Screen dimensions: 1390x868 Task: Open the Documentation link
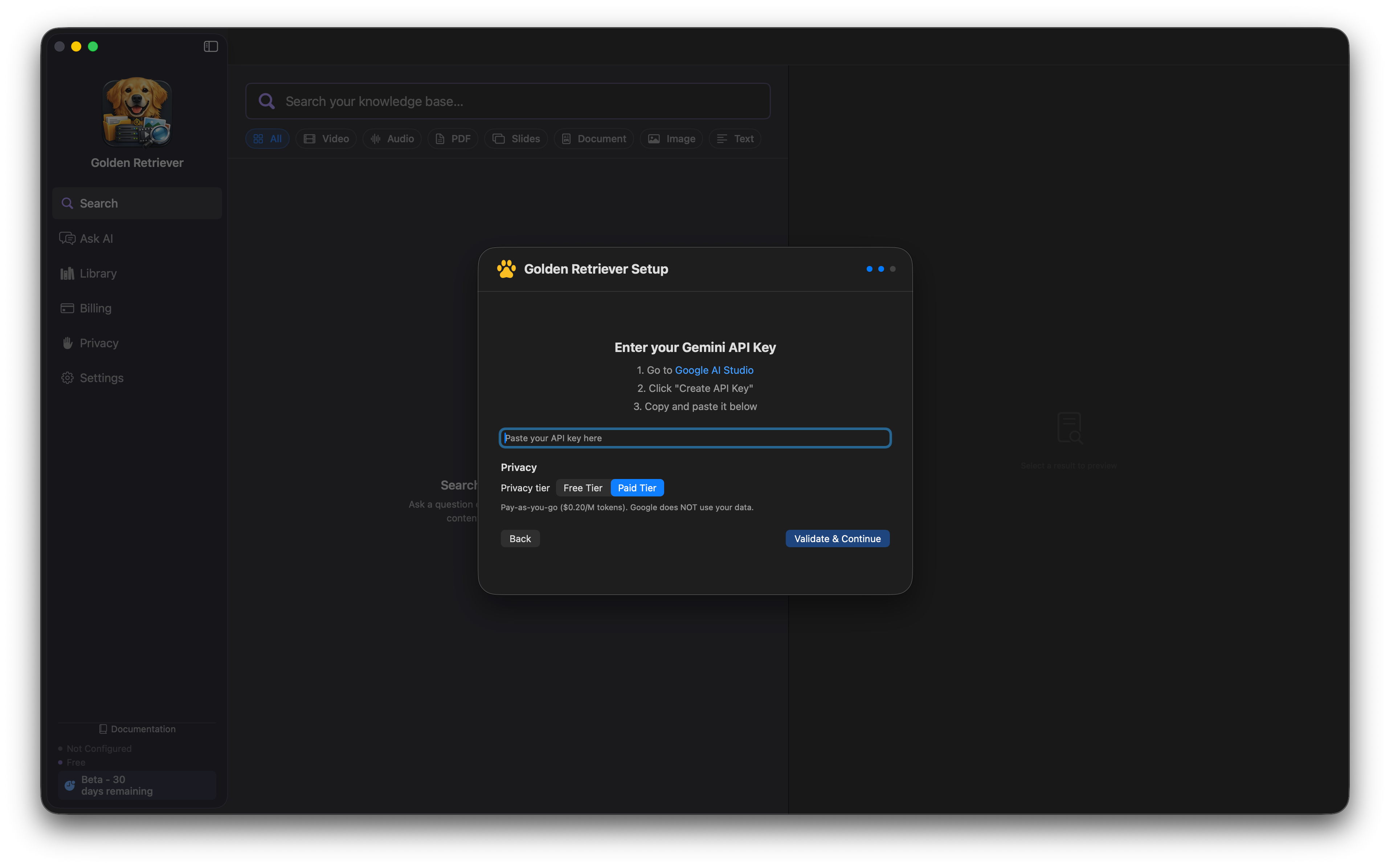[137, 729]
